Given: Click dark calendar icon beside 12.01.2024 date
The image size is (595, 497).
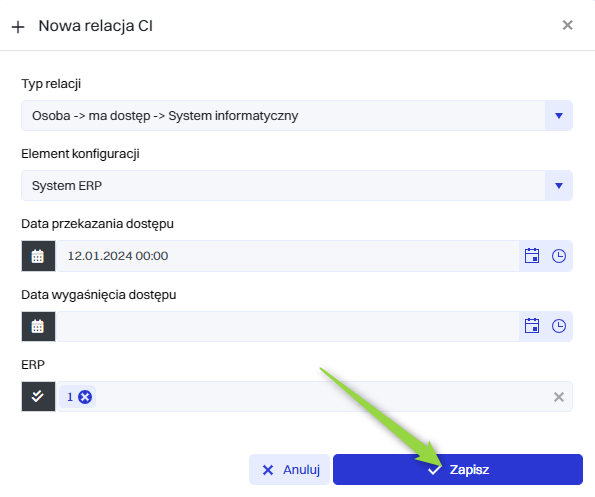Looking at the screenshot, I should [38, 256].
